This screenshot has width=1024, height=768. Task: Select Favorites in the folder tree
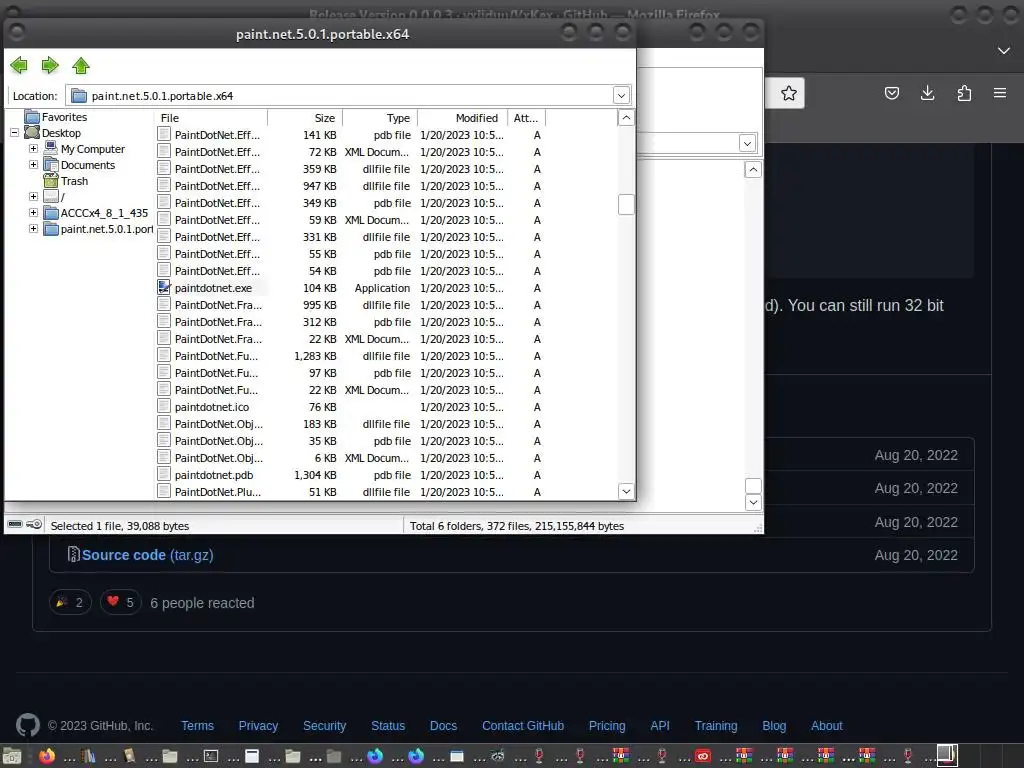click(64, 117)
